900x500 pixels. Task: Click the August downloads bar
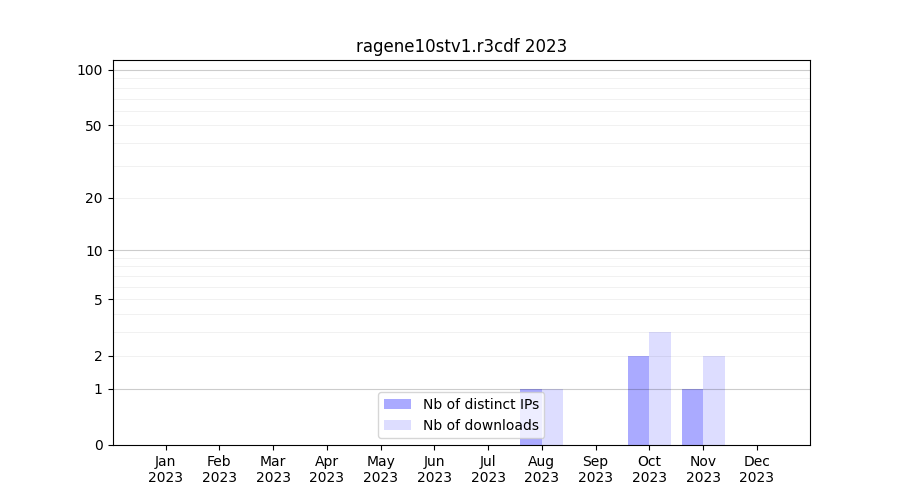pyautogui.click(x=553, y=416)
